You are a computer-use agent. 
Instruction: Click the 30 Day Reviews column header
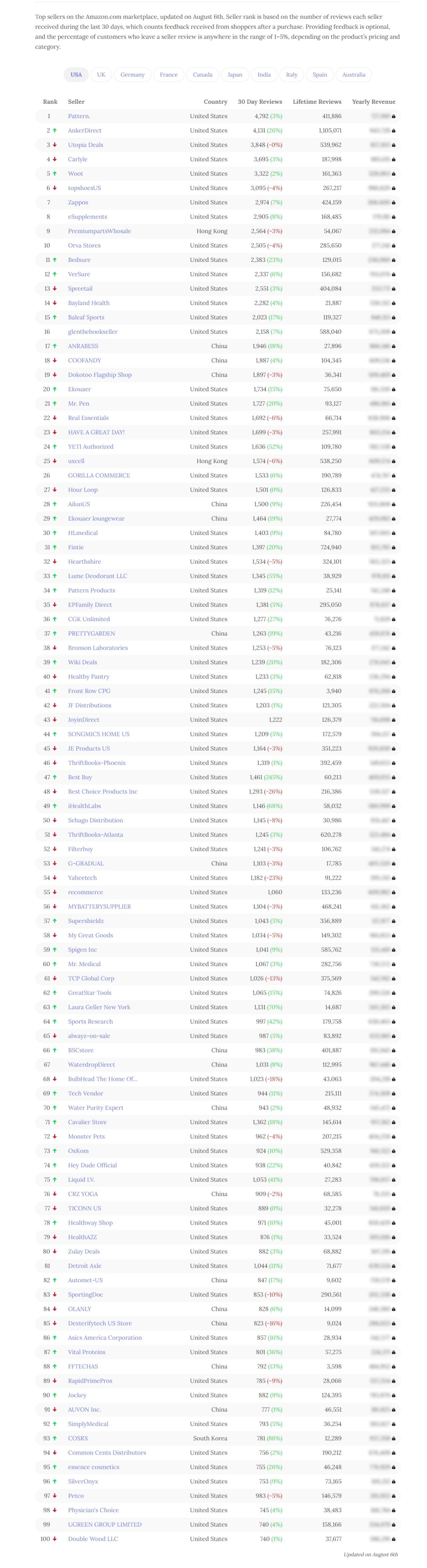(260, 102)
